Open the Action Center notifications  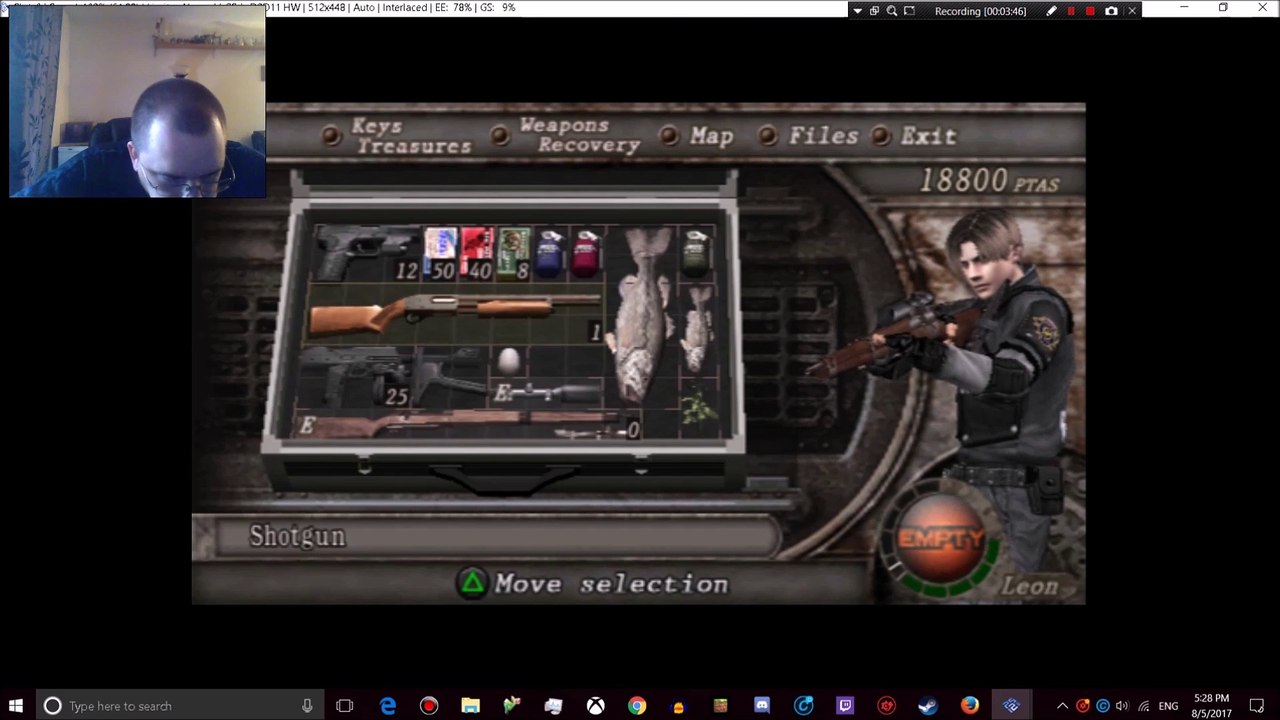(x=1258, y=706)
